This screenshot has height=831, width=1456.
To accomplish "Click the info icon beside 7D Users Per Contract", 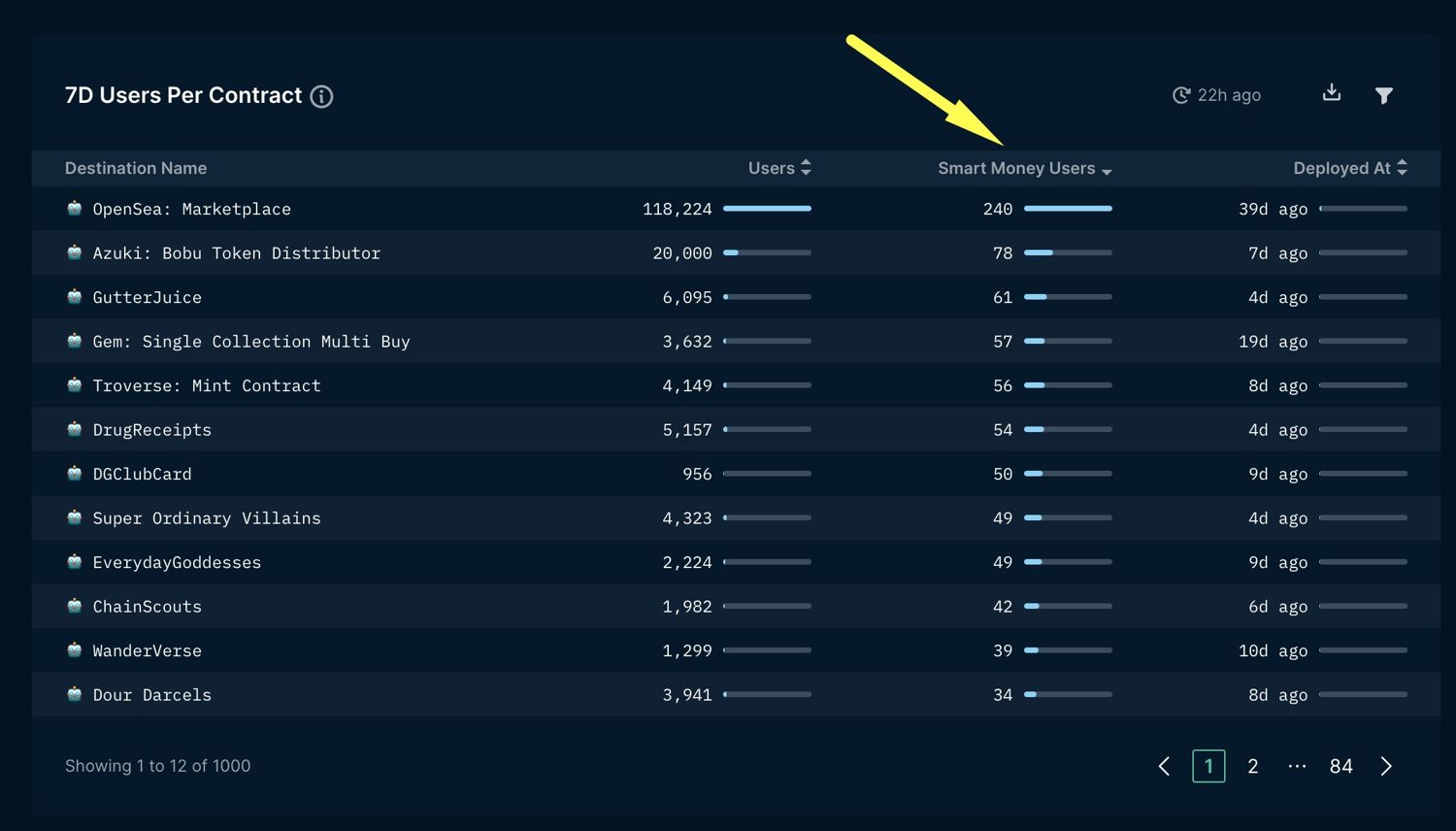I will 321,96.
